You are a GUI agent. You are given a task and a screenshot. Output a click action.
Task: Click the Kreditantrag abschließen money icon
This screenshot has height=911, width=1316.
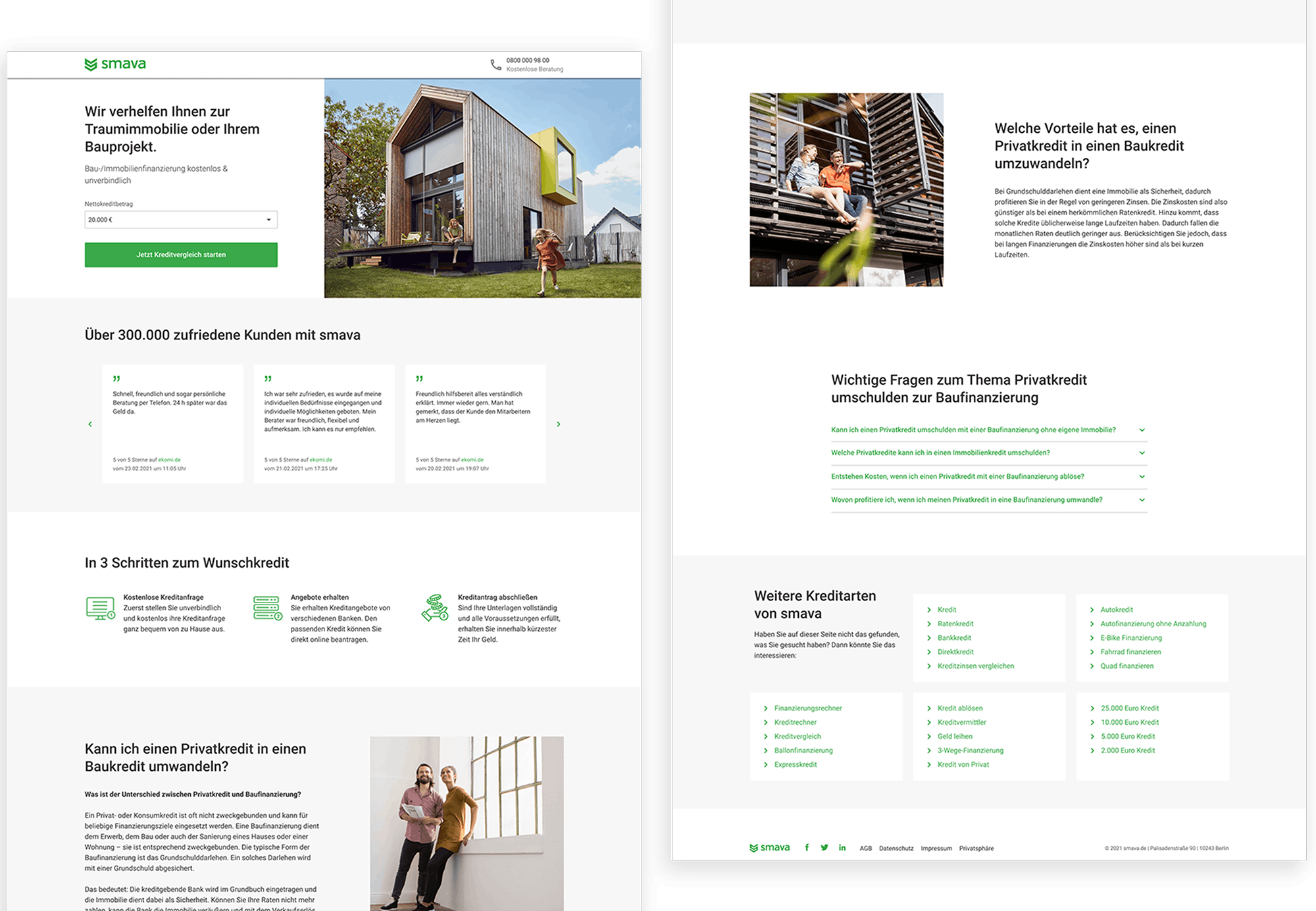click(435, 608)
